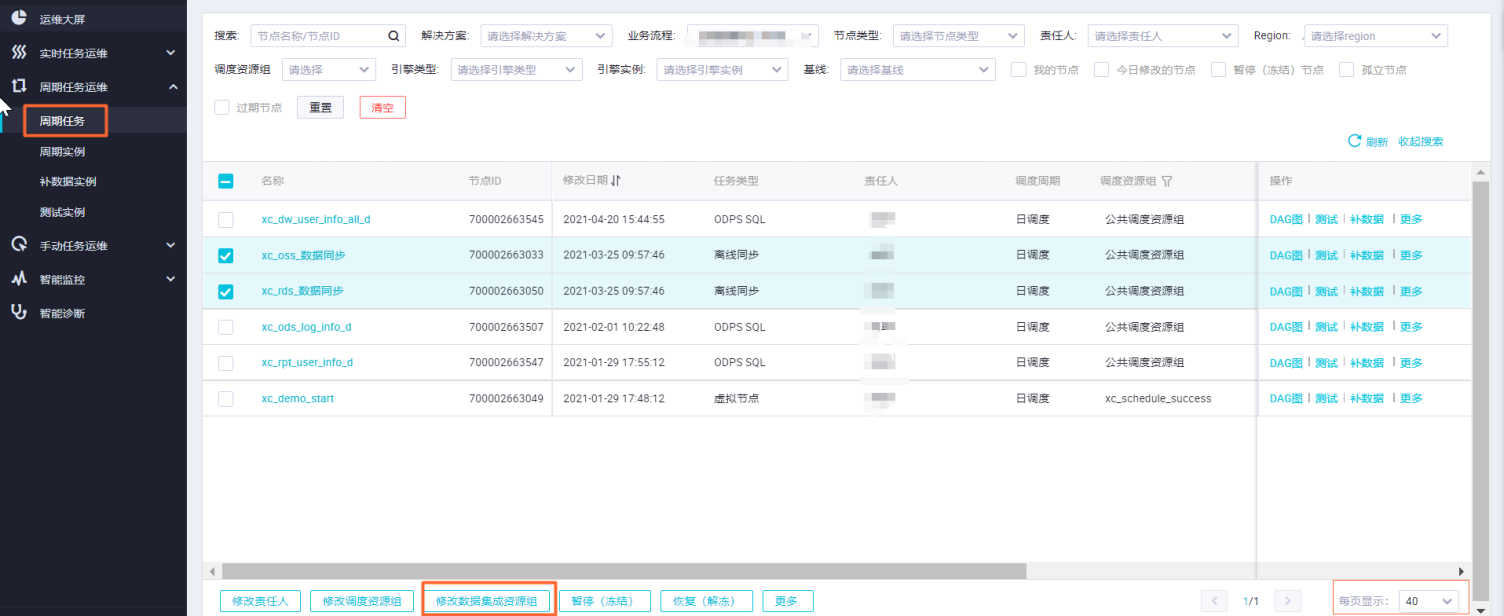The image size is (1504, 616).
Task: Click the search magnifier icon
Action: 394,35
